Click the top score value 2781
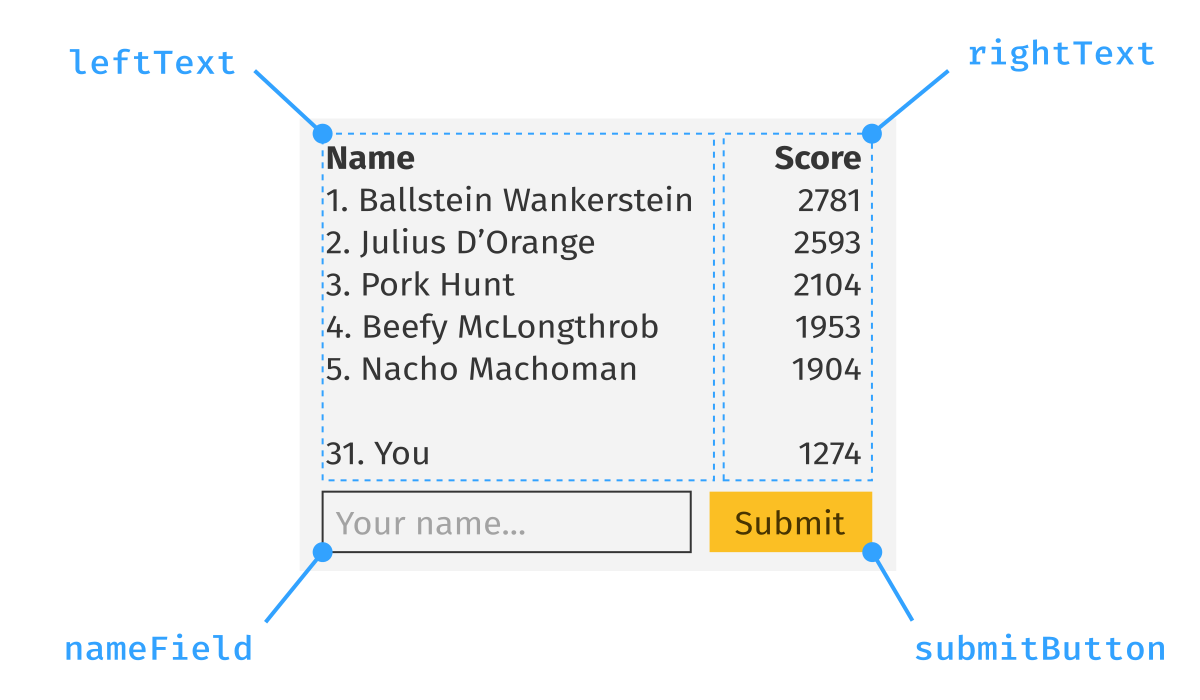The width and height of the screenshot is (1200, 700). pyautogui.click(x=829, y=201)
